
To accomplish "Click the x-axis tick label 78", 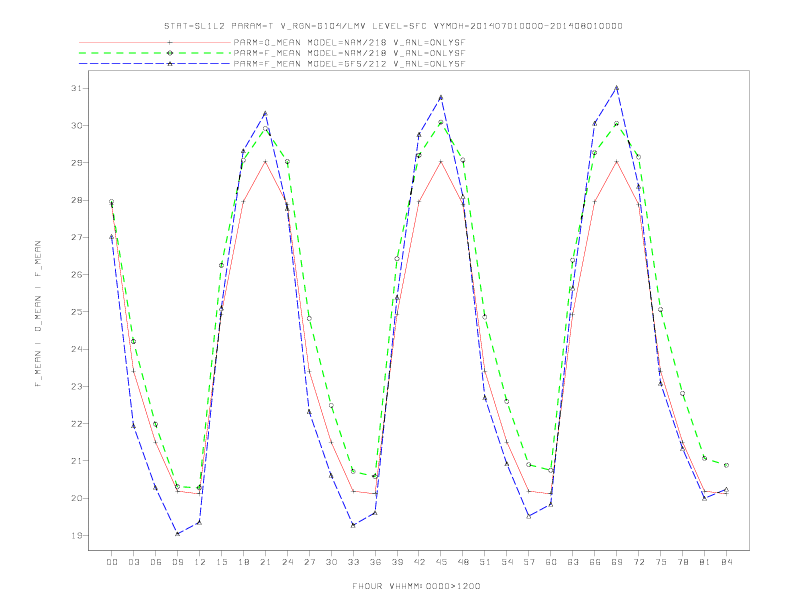I will pos(682,562).
